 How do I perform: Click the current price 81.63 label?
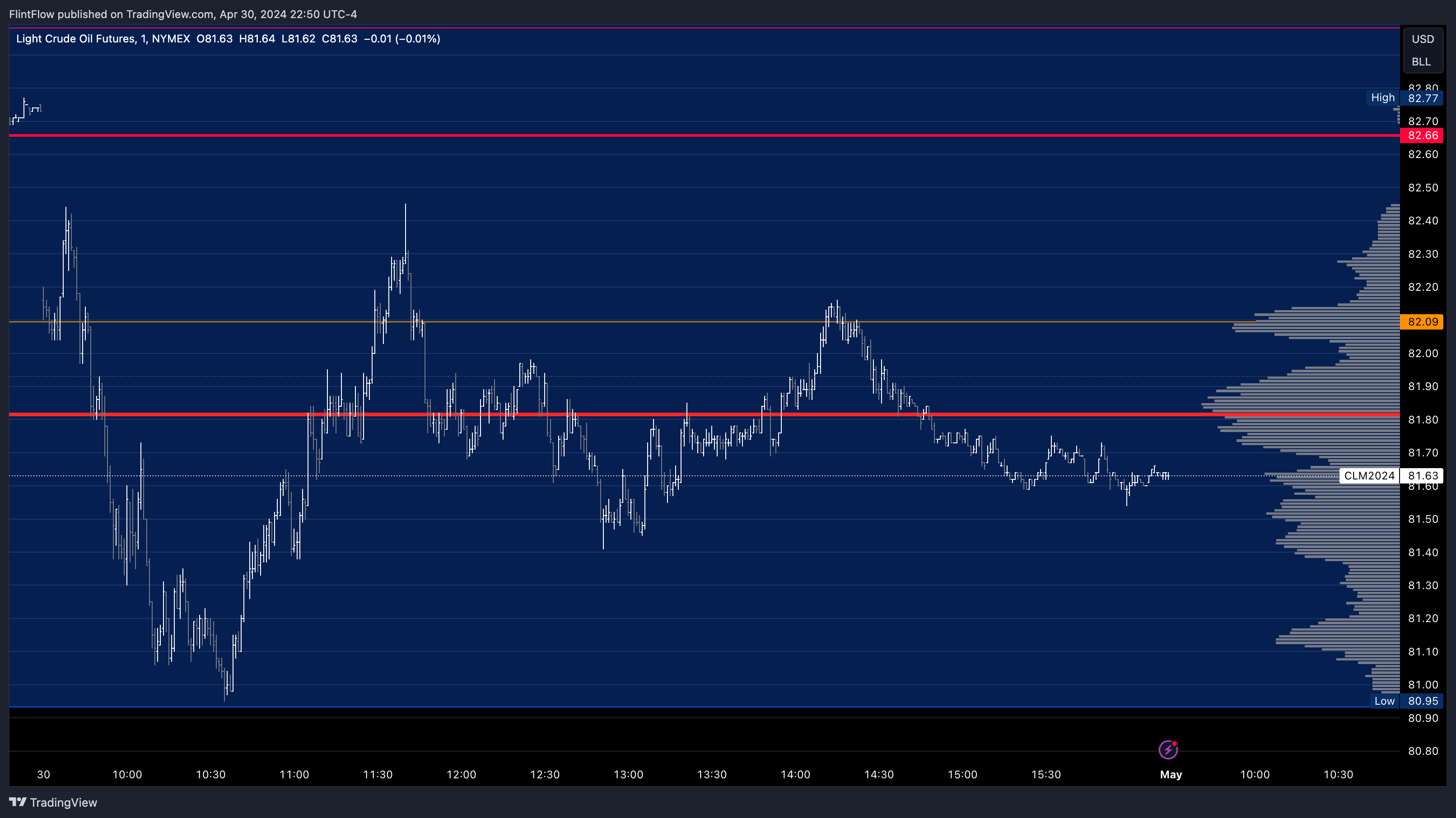pos(1422,476)
